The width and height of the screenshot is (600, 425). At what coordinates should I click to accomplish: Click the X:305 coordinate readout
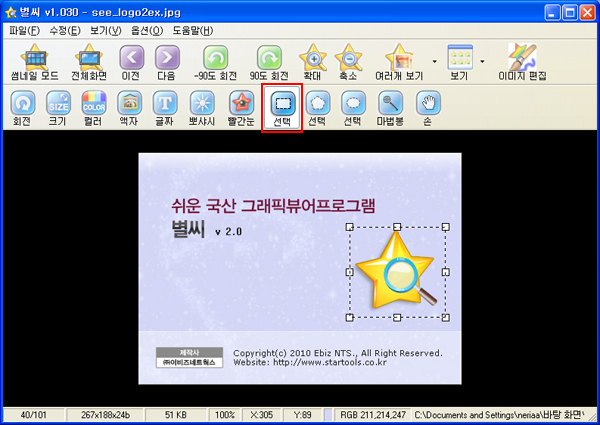point(262,415)
